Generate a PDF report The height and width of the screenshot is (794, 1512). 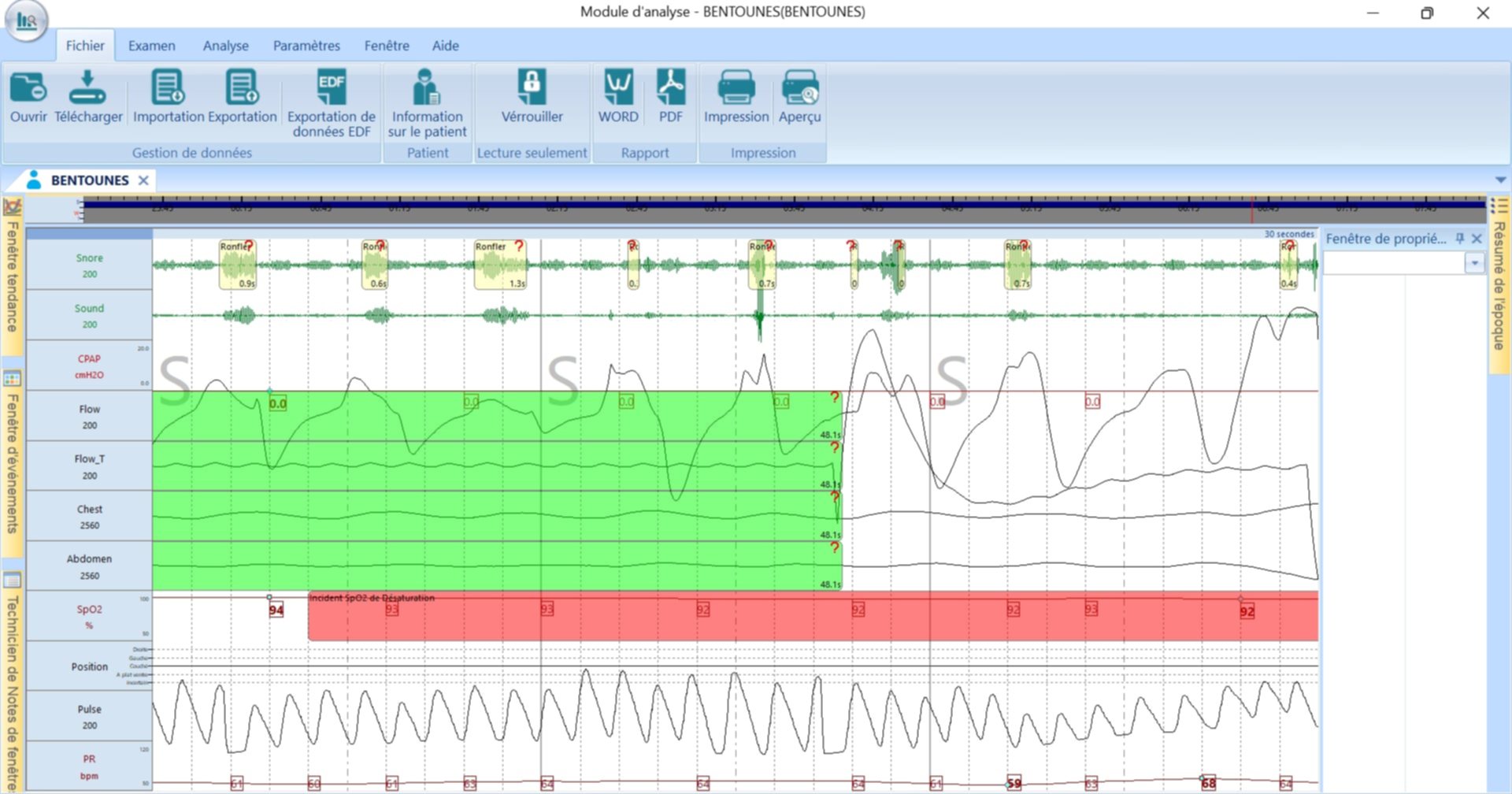pos(670,88)
